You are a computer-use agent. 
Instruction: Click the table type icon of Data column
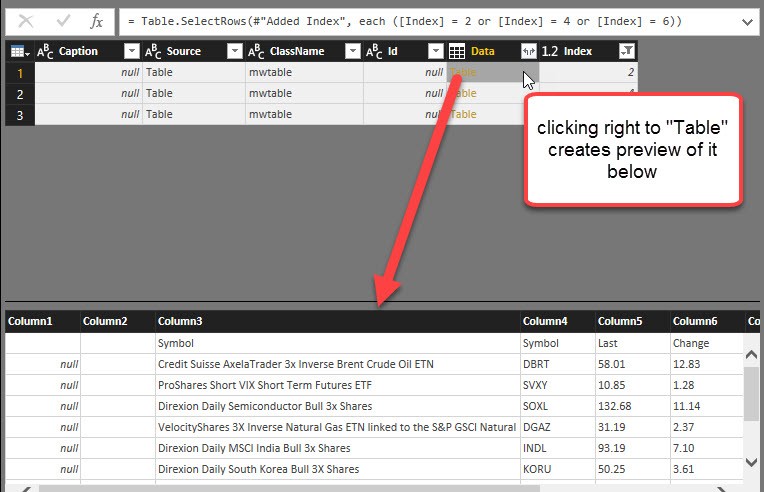coord(457,51)
